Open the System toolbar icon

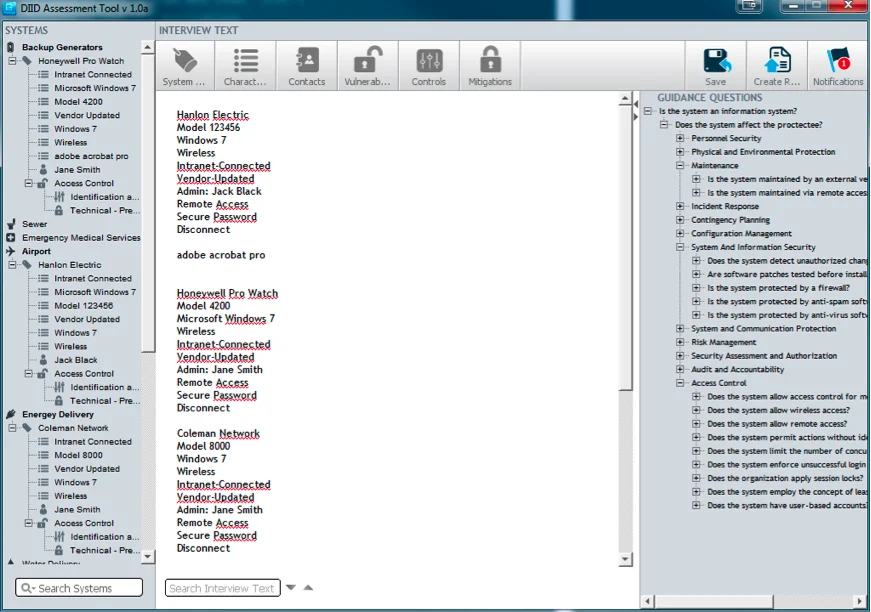coord(184,63)
